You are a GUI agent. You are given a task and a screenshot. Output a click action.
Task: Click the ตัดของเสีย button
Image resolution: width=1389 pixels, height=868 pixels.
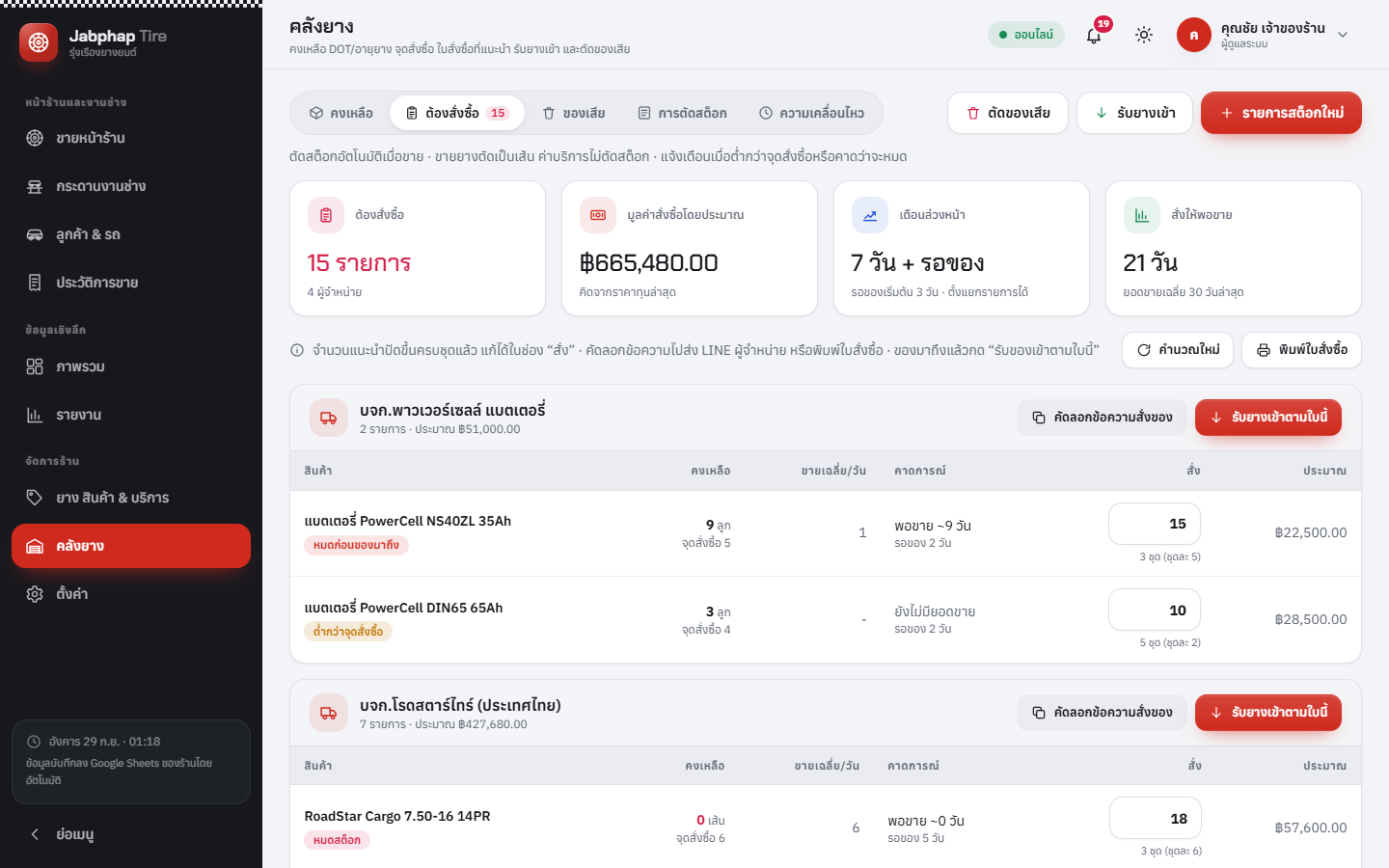click(x=1008, y=113)
